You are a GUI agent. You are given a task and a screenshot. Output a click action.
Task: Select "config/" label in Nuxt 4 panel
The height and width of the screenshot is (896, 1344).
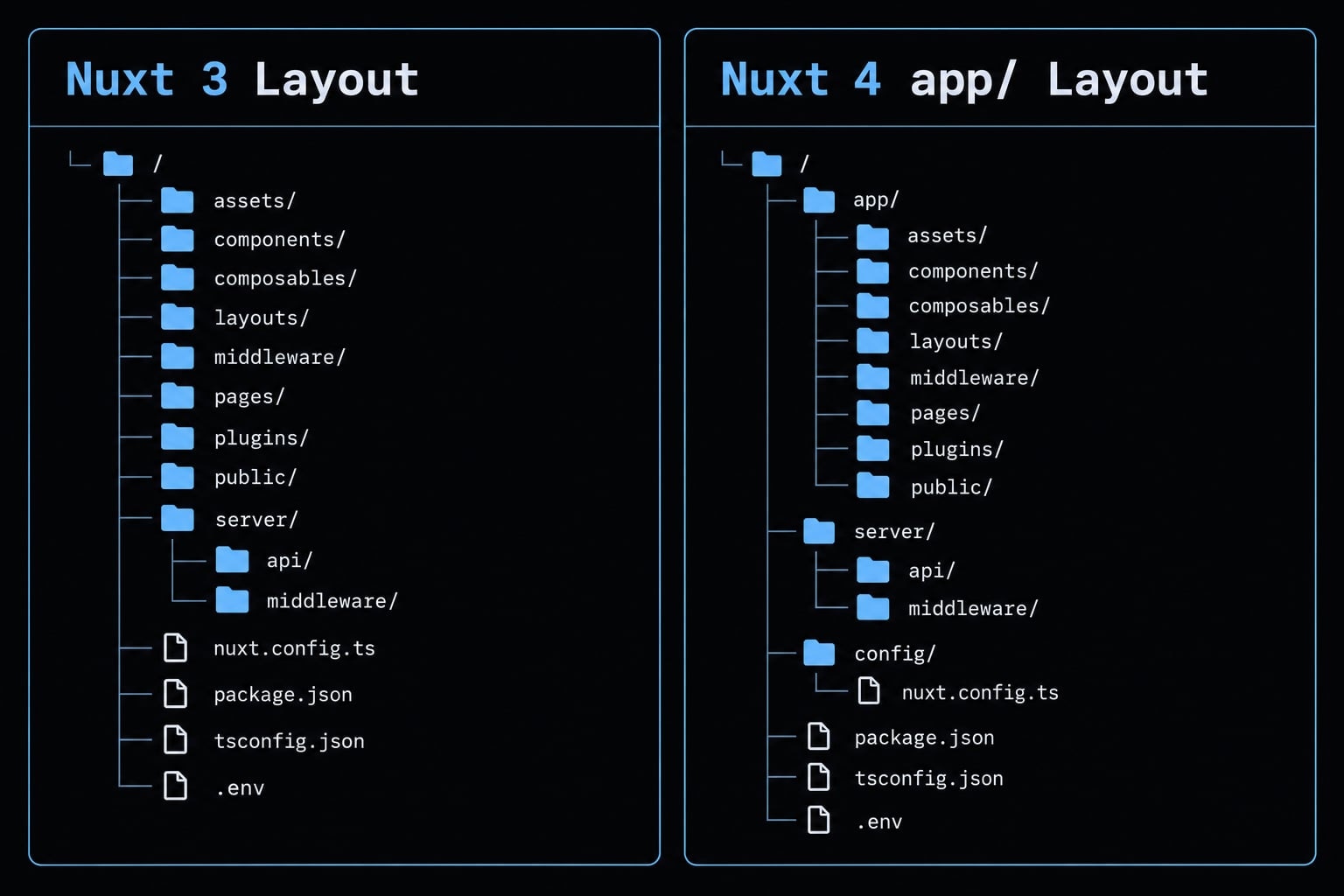(895, 654)
